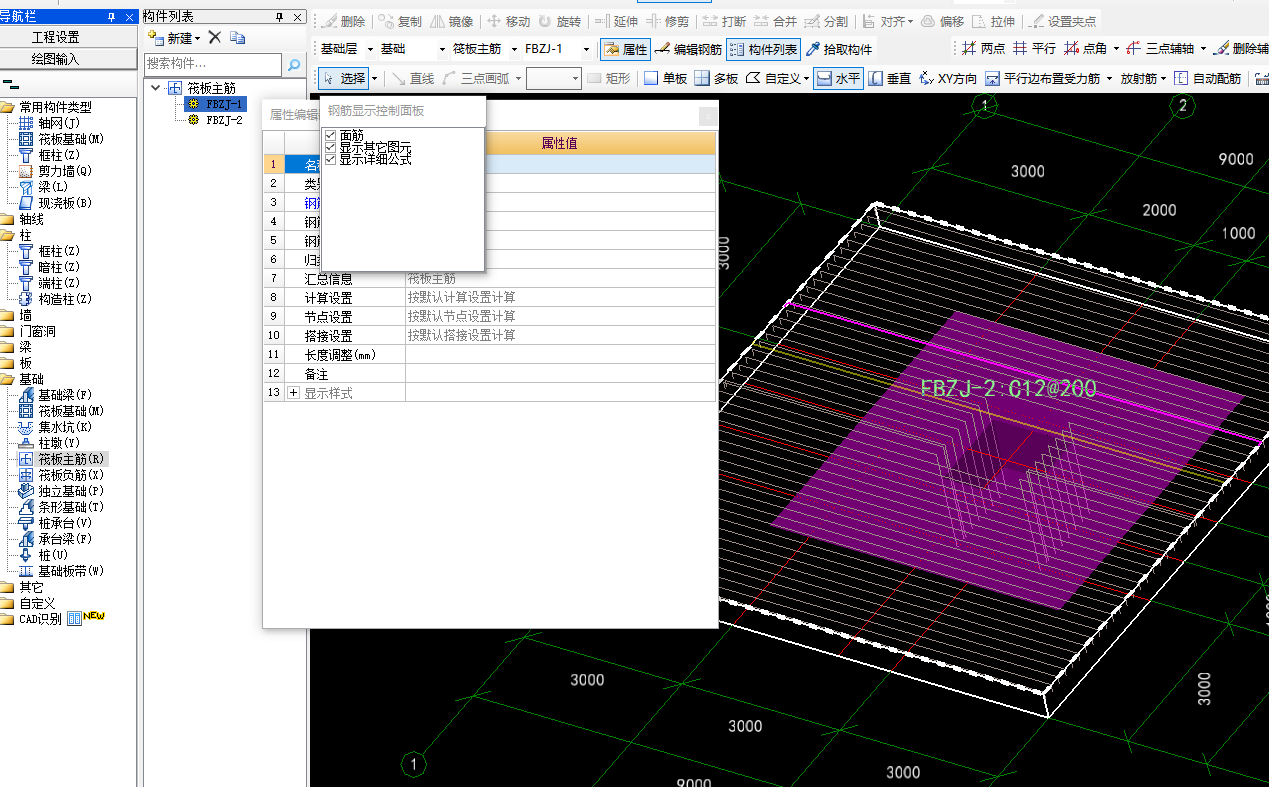Open 编辑钢筋 edit rebar

(688, 49)
